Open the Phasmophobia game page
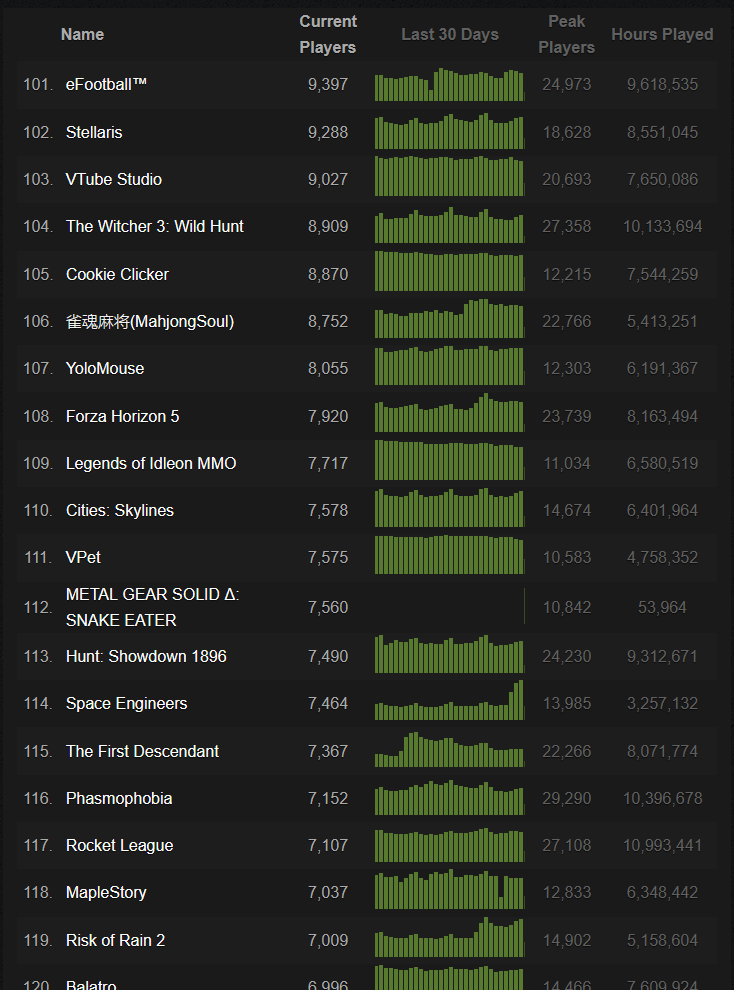 [x=119, y=798]
